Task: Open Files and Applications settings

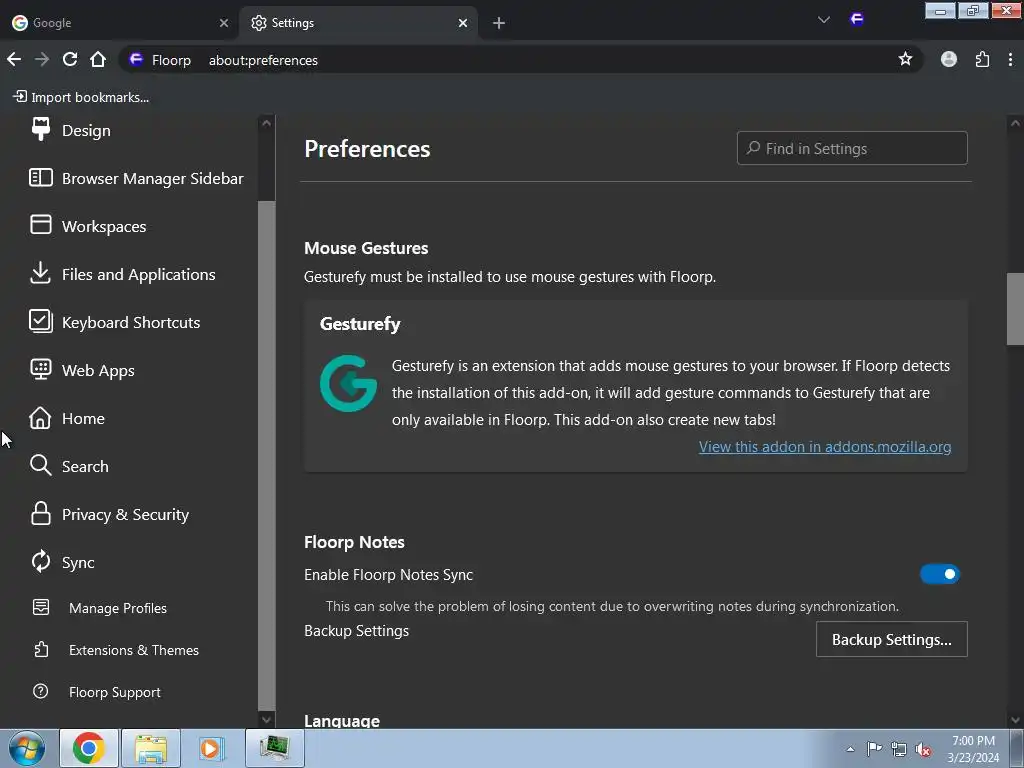Action: 123,274
